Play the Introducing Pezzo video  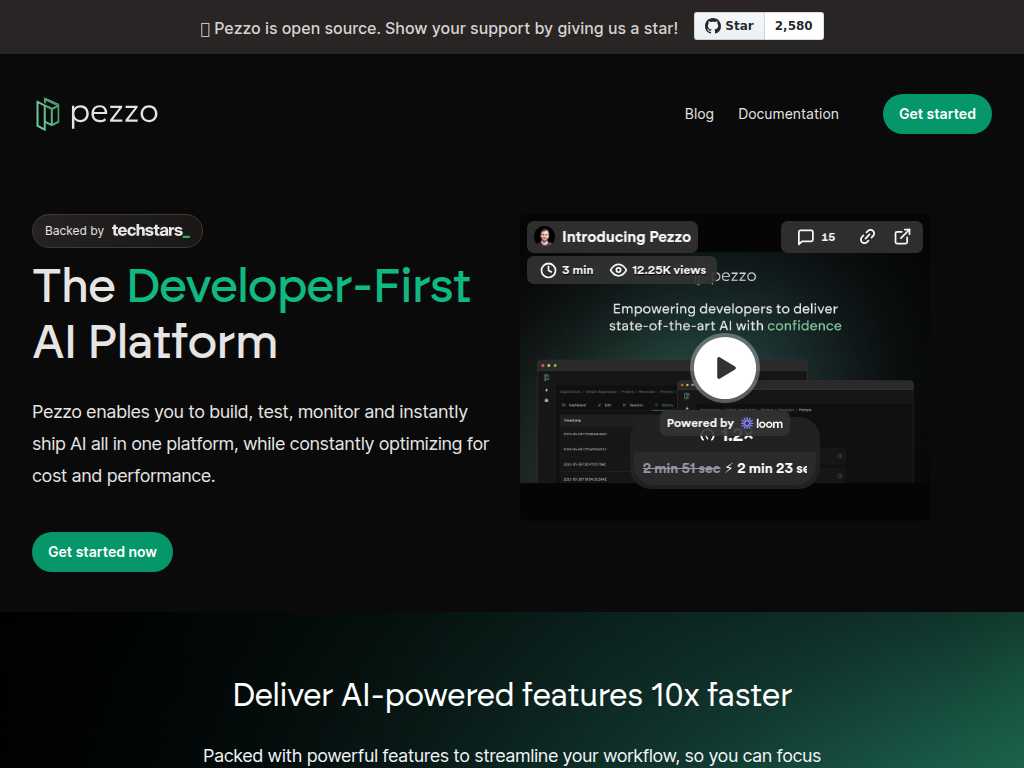click(x=725, y=368)
